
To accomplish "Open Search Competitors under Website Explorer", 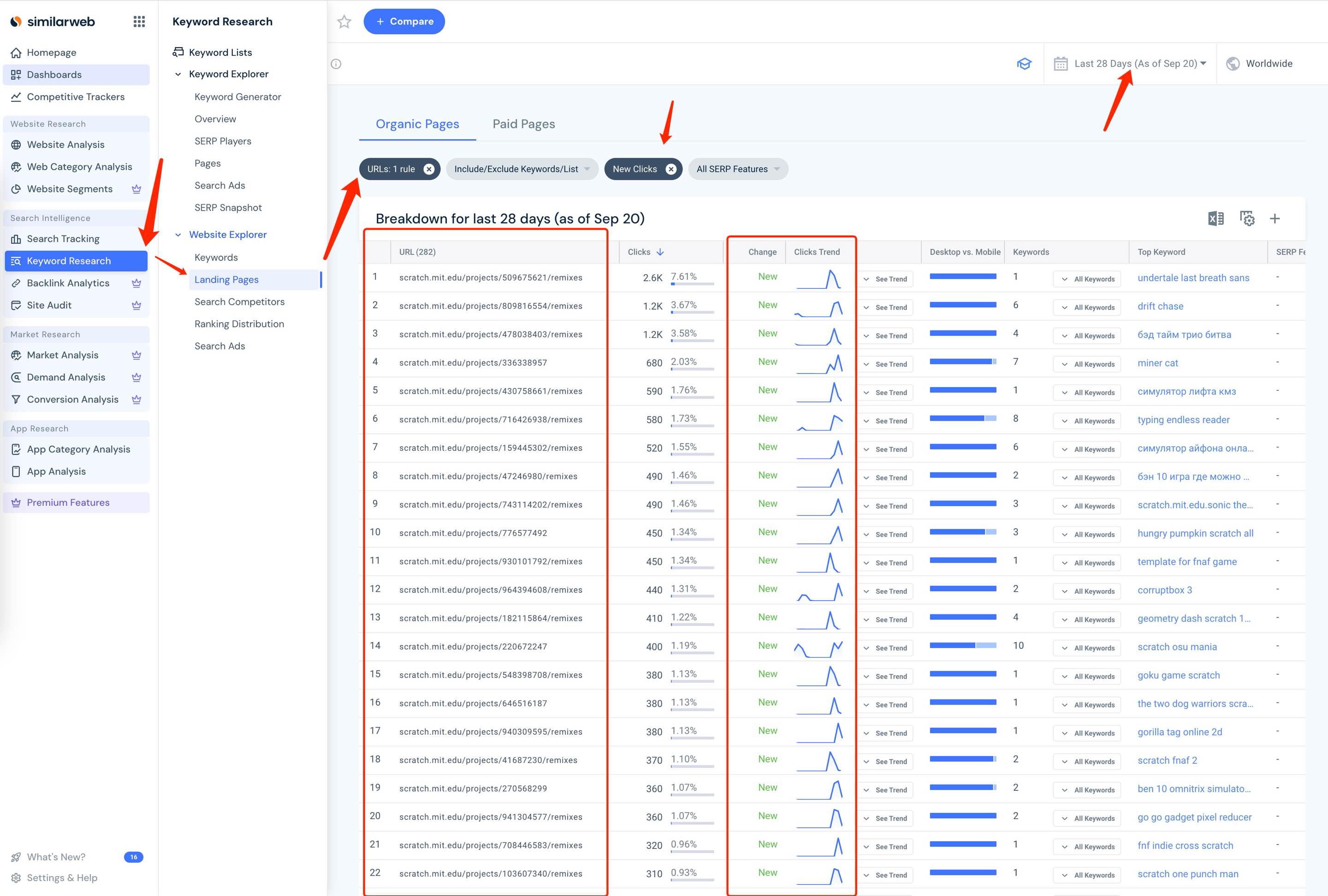I will [x=239, y=301].
